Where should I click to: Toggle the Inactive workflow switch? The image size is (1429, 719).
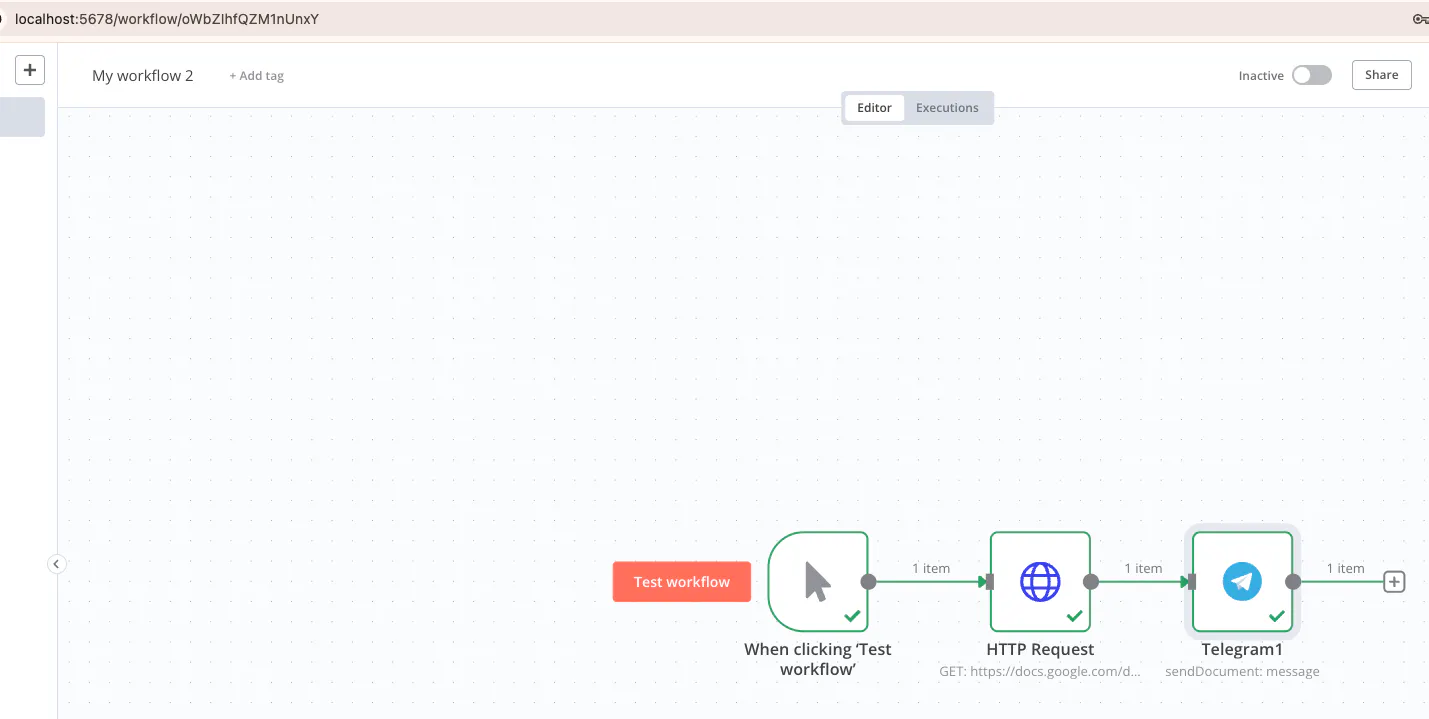1312,75
